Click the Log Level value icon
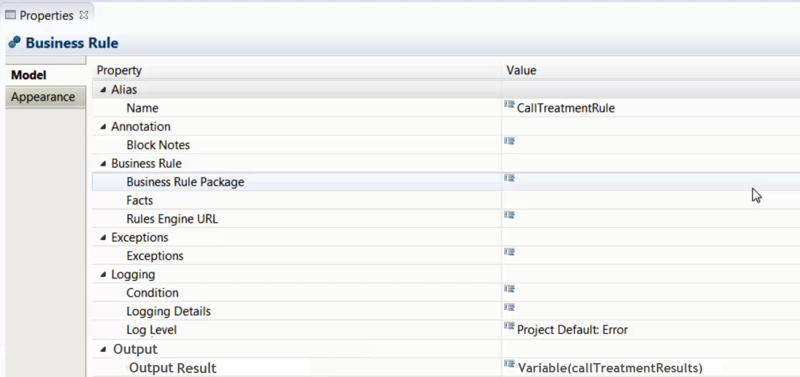Screen dimensions: 800x377 (509, 325)
